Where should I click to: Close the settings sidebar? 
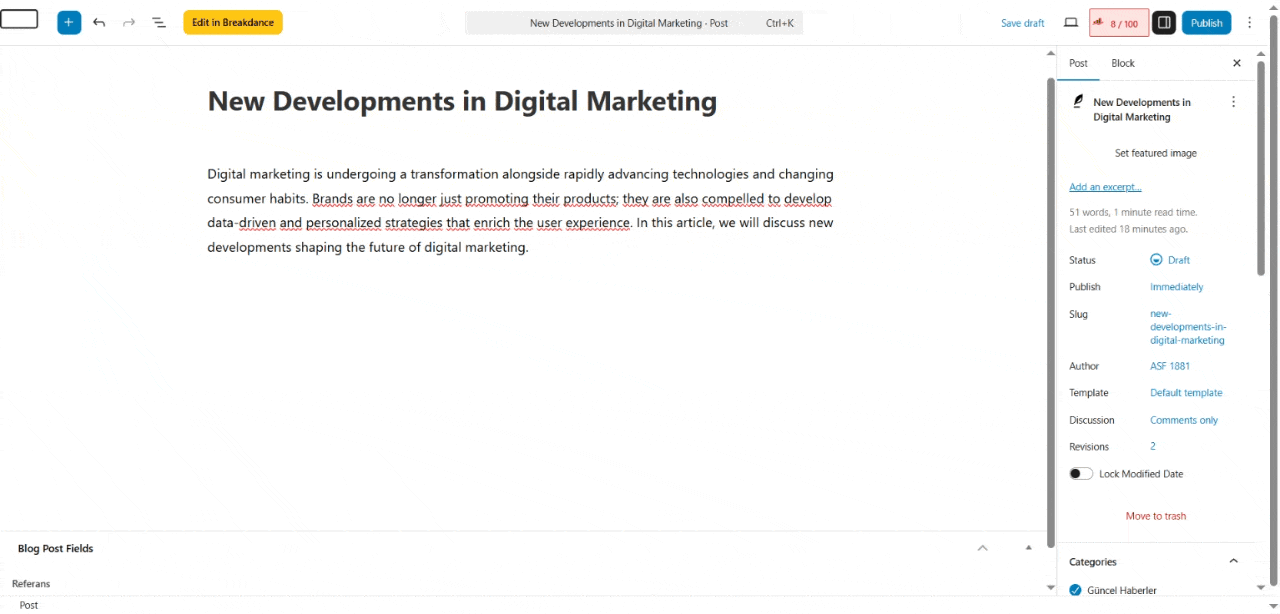tap(1236, 63)
